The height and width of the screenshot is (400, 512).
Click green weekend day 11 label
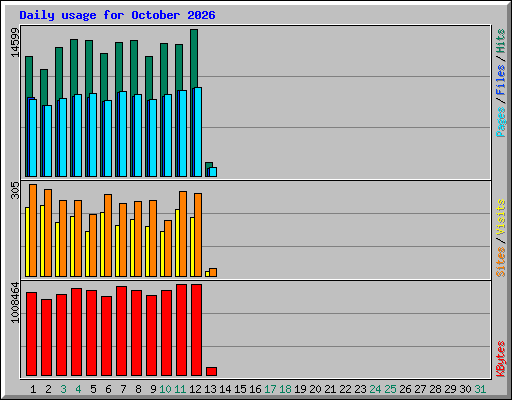[x=180, y=389]
